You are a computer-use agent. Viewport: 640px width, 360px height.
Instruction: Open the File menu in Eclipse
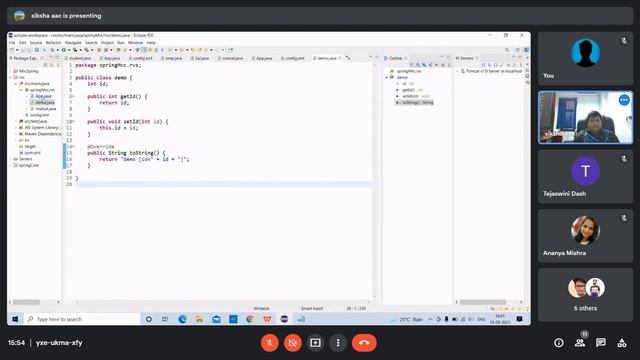click(12, 42)
